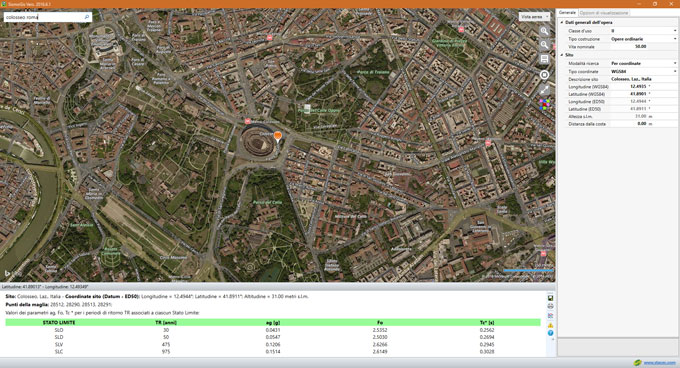680x368 pixels.
Task: Click the circular center-on-site map icon
Action: [544, 75]
